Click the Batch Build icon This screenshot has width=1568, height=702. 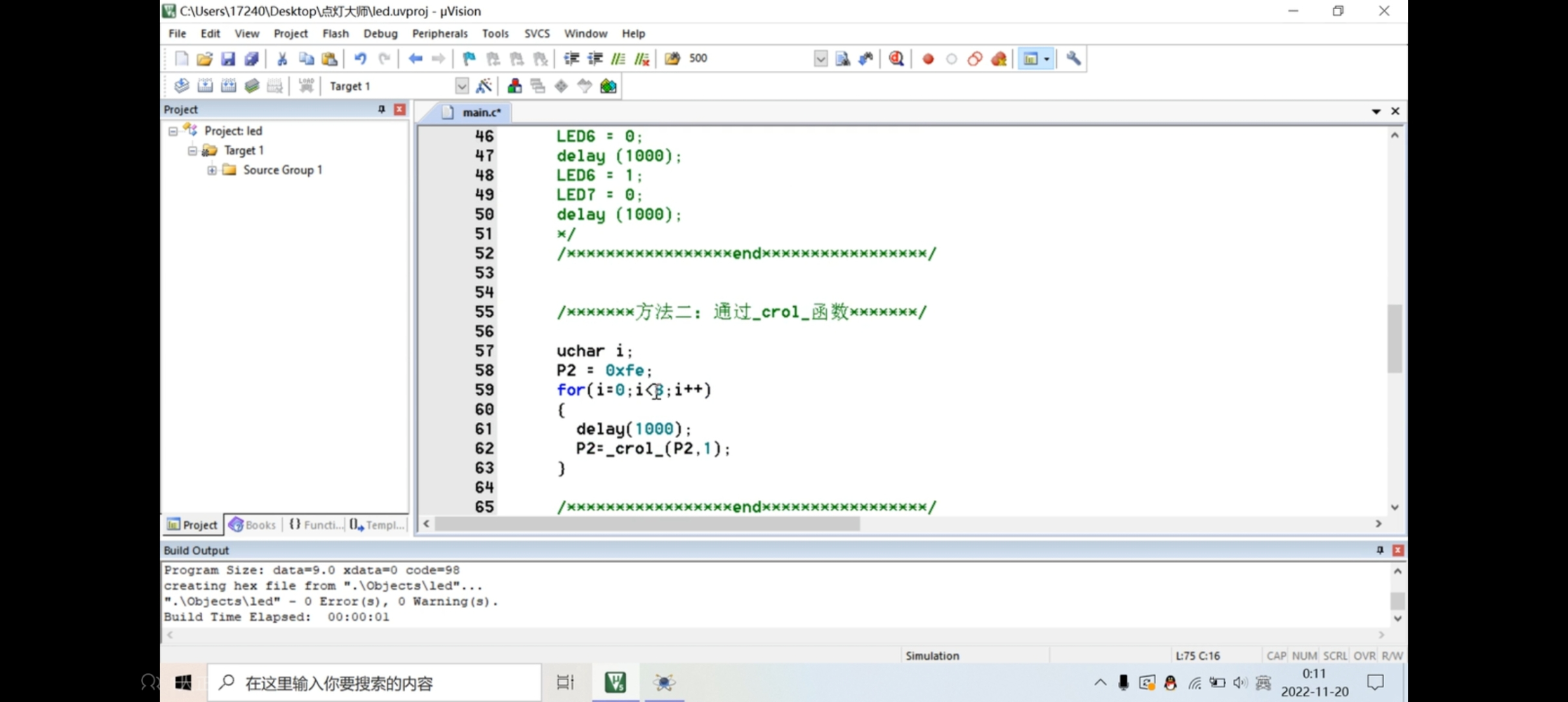(252, 86)
